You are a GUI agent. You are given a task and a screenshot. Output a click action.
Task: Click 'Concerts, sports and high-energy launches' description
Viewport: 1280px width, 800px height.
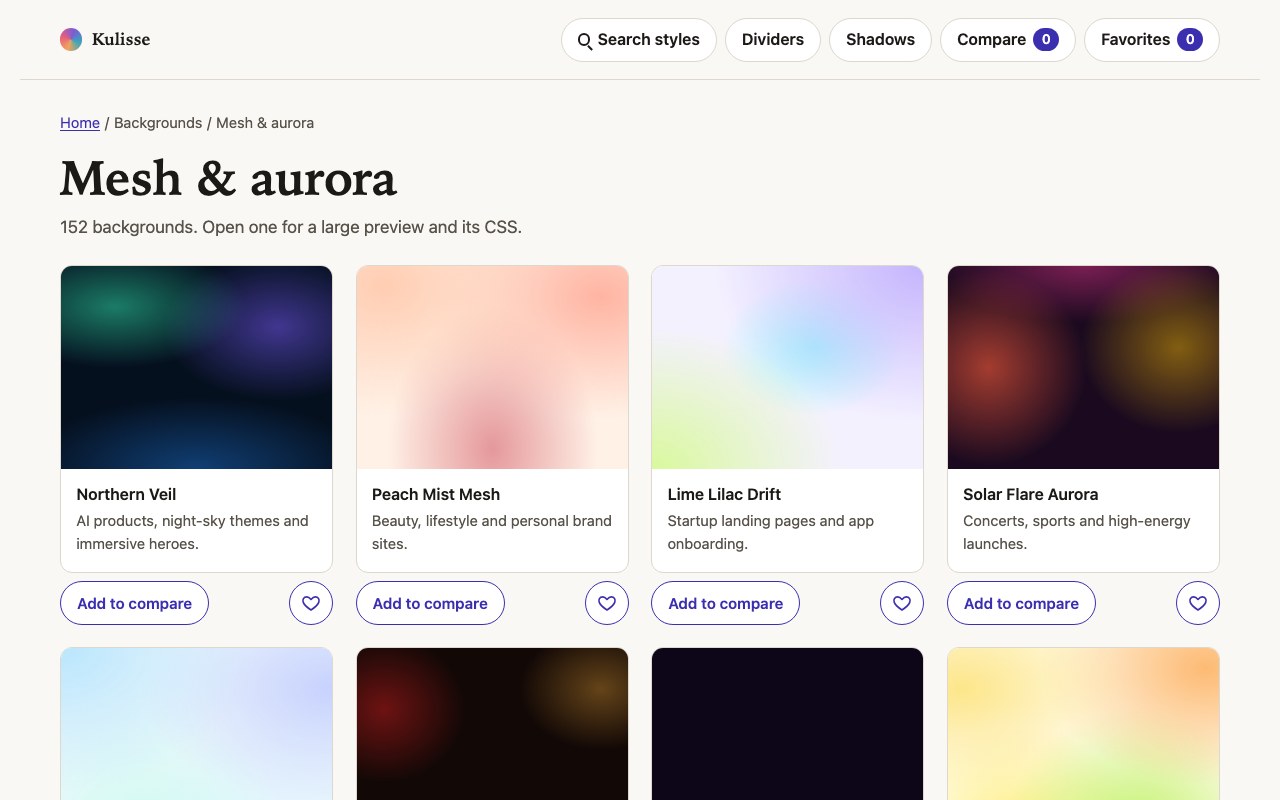tap(1077, 532)
